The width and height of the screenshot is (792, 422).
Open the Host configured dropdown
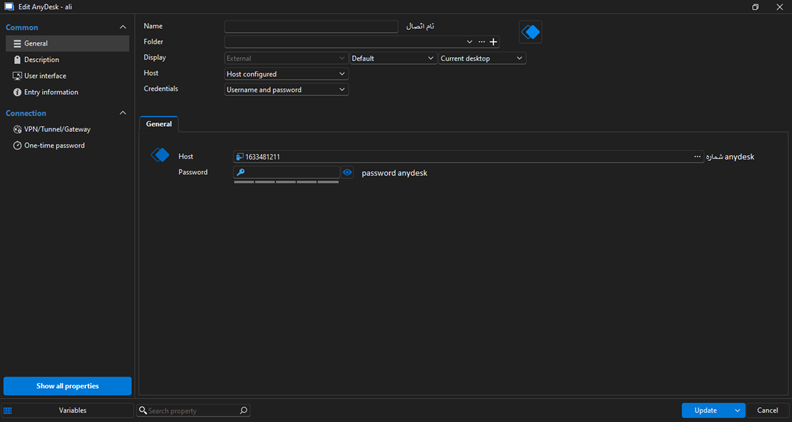point(286,74)
